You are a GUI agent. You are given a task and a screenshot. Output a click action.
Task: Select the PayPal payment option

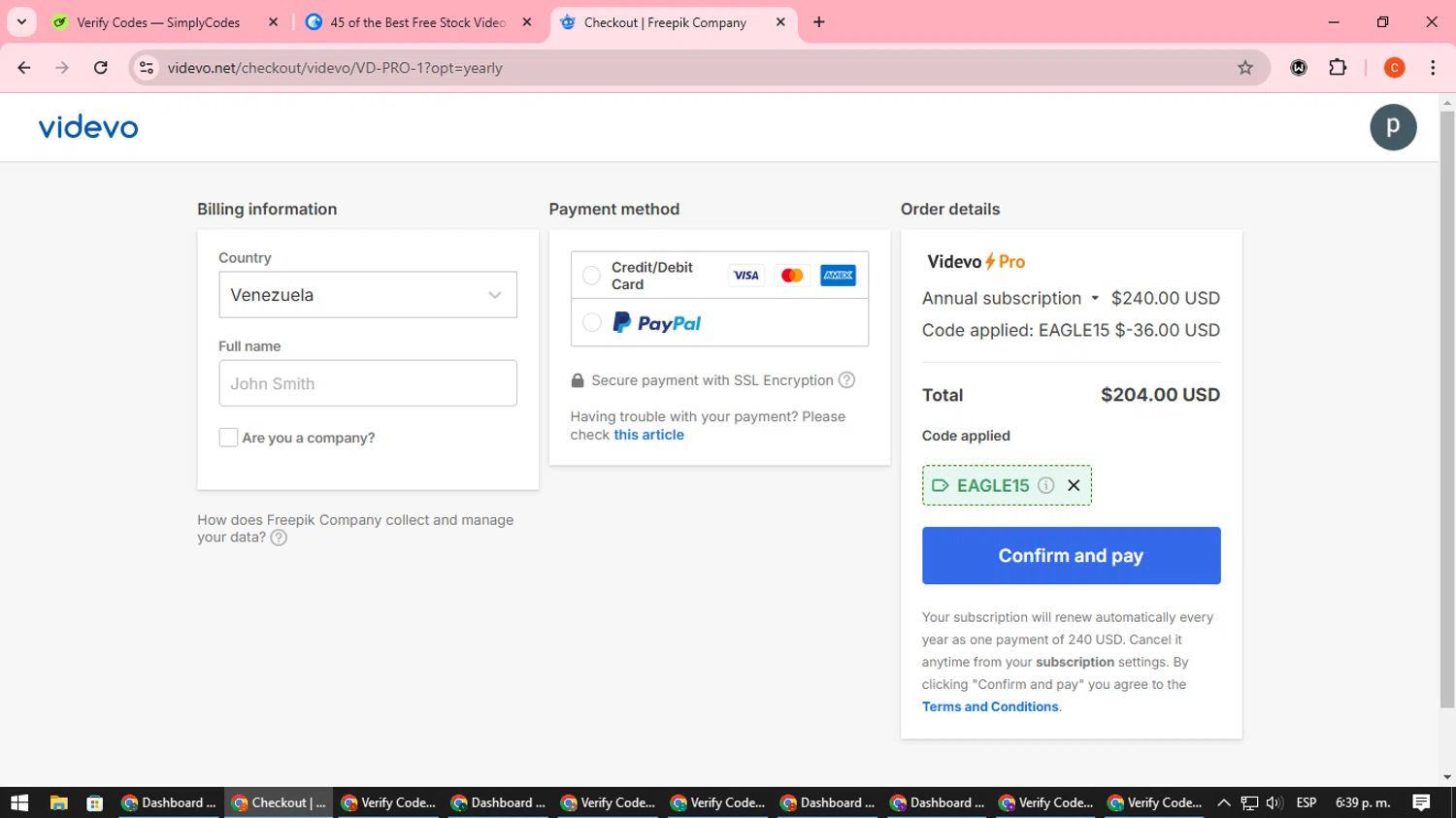pyautogui.click(x=591, y=323)
